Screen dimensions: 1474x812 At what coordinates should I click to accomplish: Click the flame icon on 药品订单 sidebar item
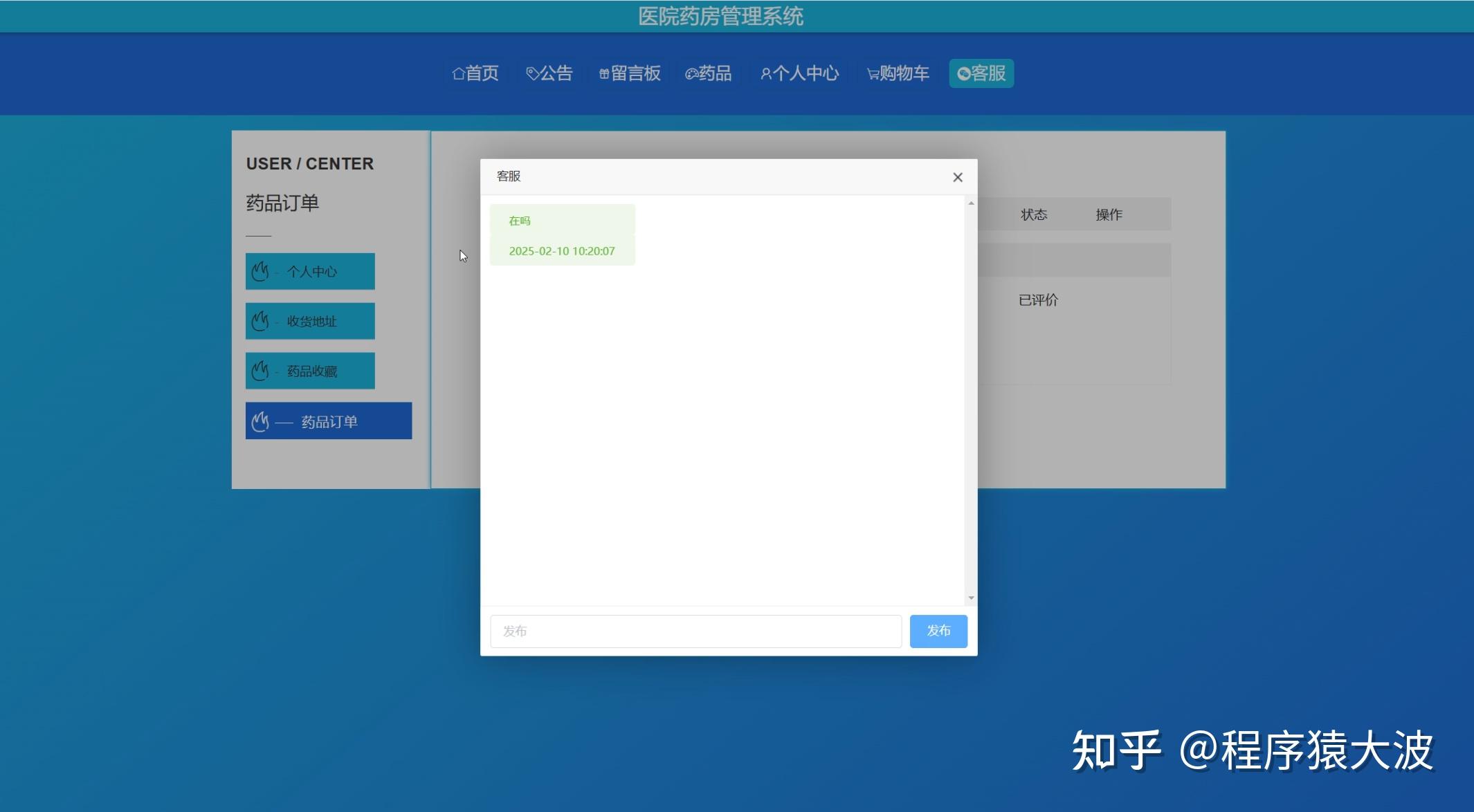tap(261, 421)
